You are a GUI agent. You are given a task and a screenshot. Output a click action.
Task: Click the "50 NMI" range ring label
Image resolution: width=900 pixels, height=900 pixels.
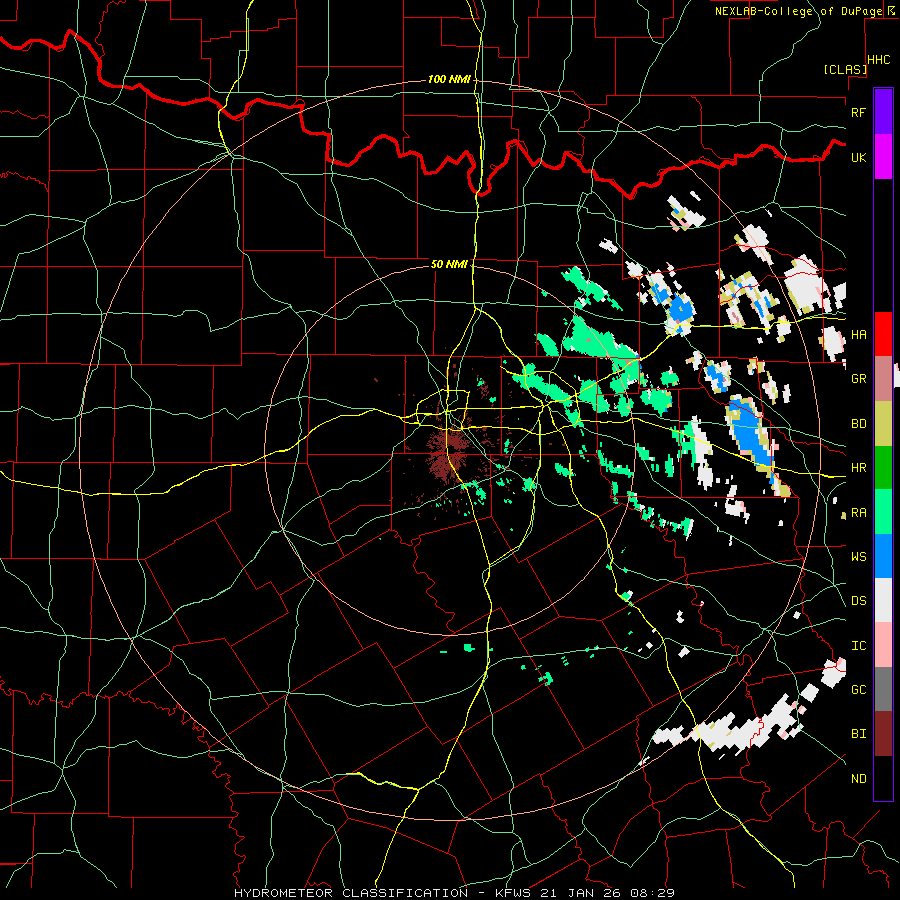pyautogui.click(x=449, y=264)
